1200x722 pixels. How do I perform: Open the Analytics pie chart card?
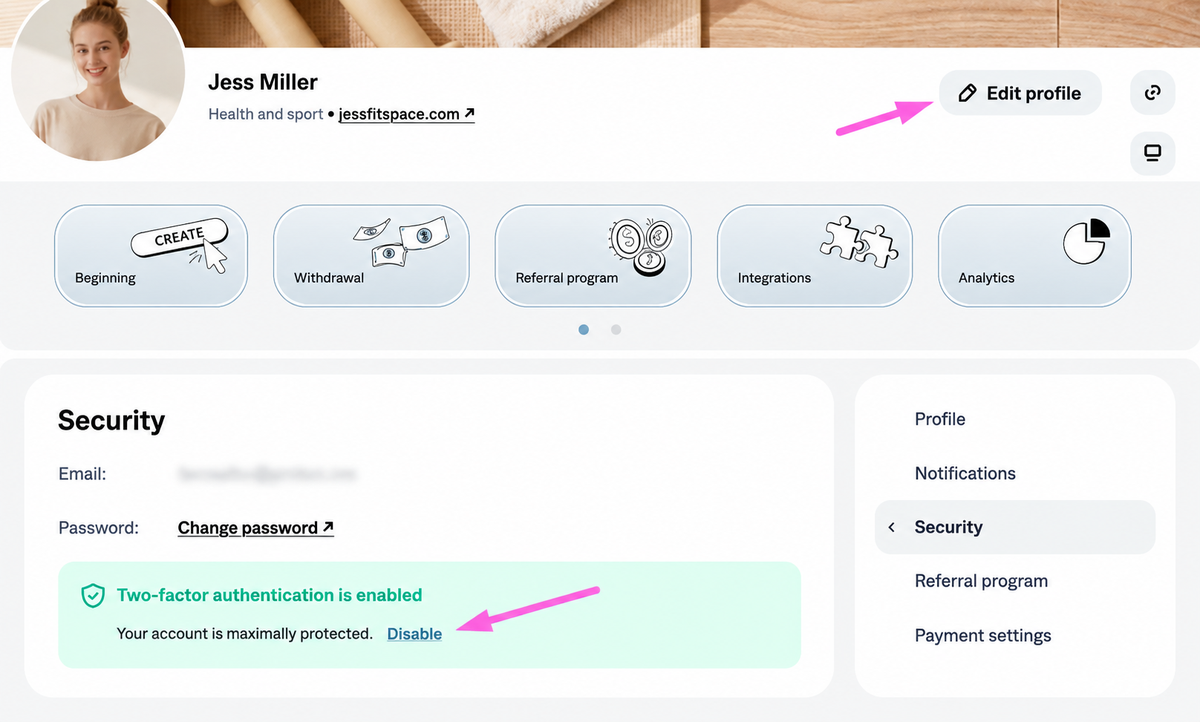1035,255
